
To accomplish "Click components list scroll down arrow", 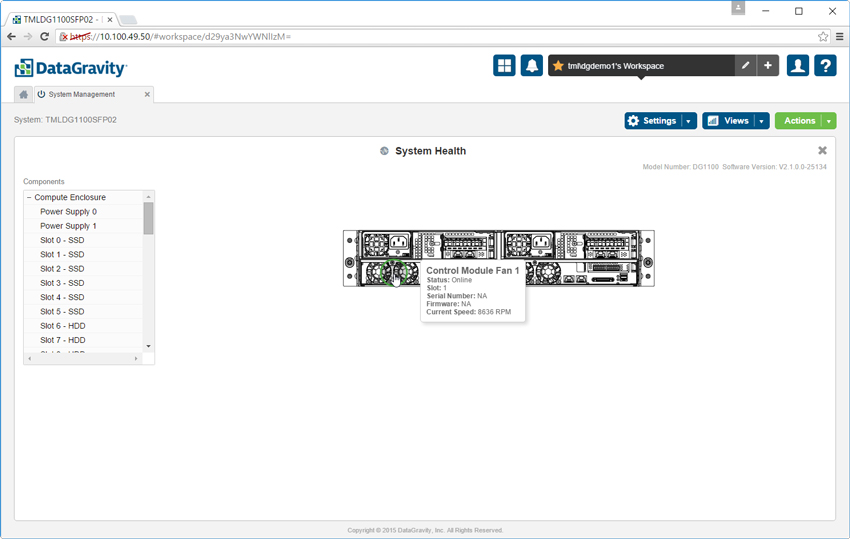I will (149, 346).
